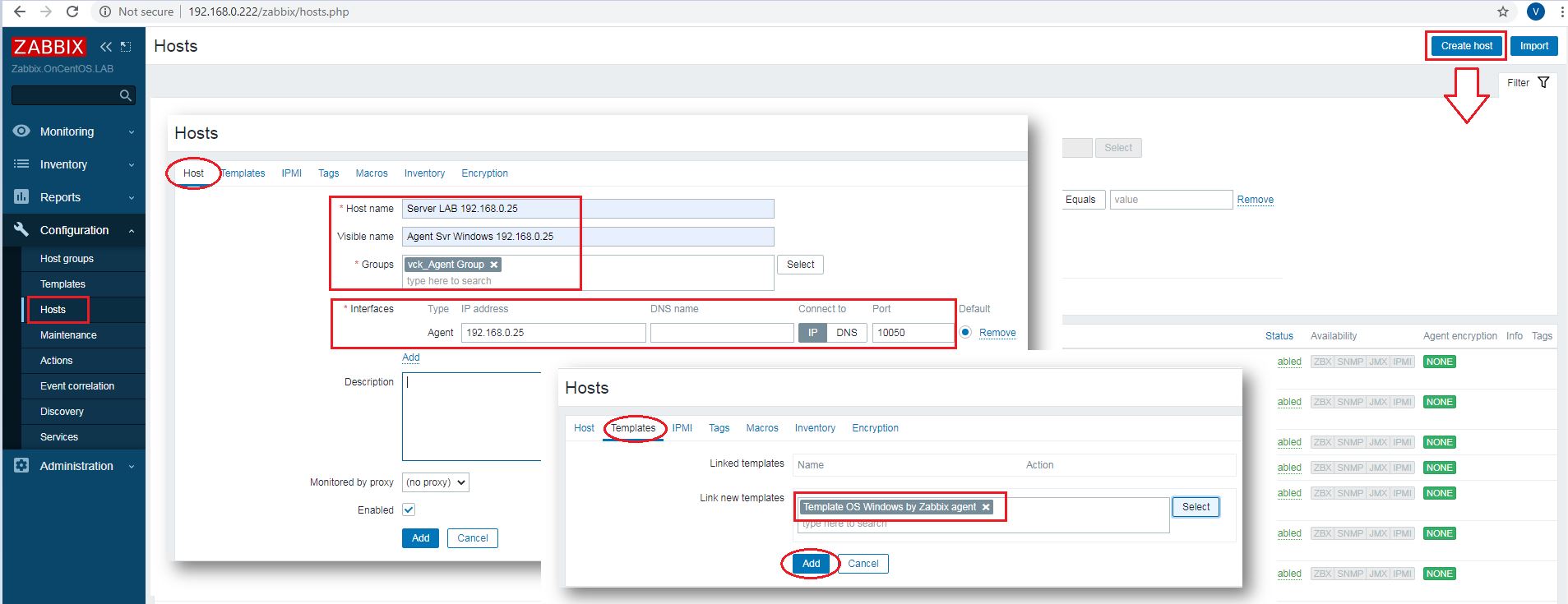Expand the Administration menu section

(131, 466)
